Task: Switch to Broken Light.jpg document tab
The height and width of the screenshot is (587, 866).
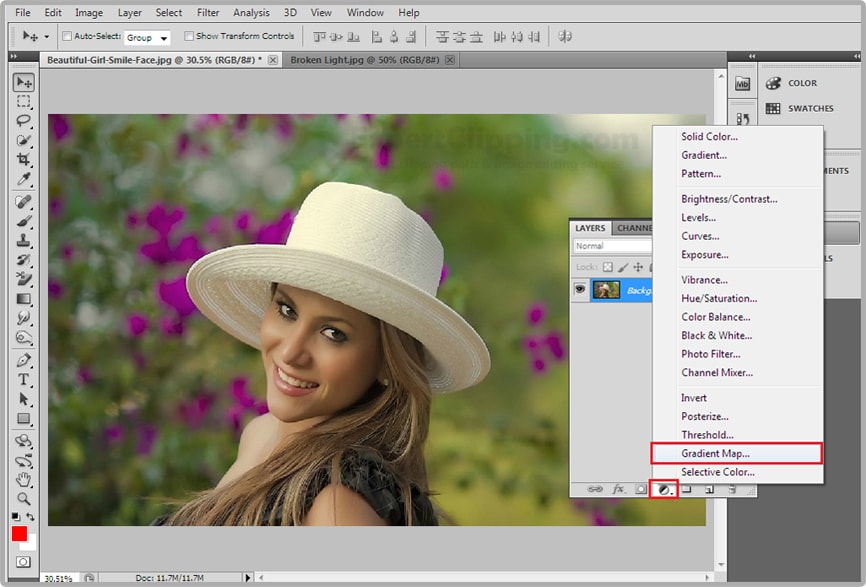Action: coord(365,60)
